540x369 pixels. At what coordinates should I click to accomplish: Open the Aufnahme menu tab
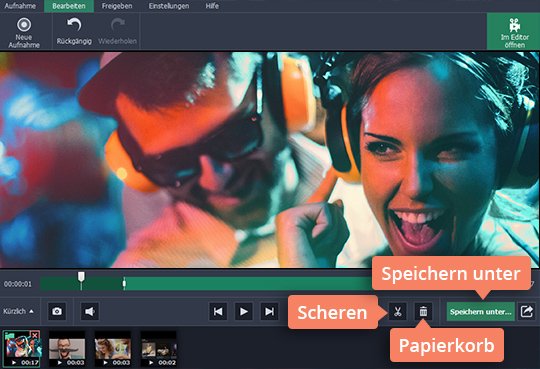[x=20, y=6]
